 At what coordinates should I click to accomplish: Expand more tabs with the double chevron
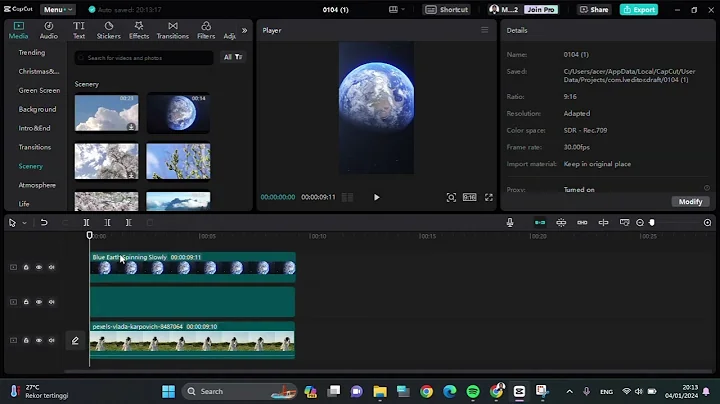(244, 30)
